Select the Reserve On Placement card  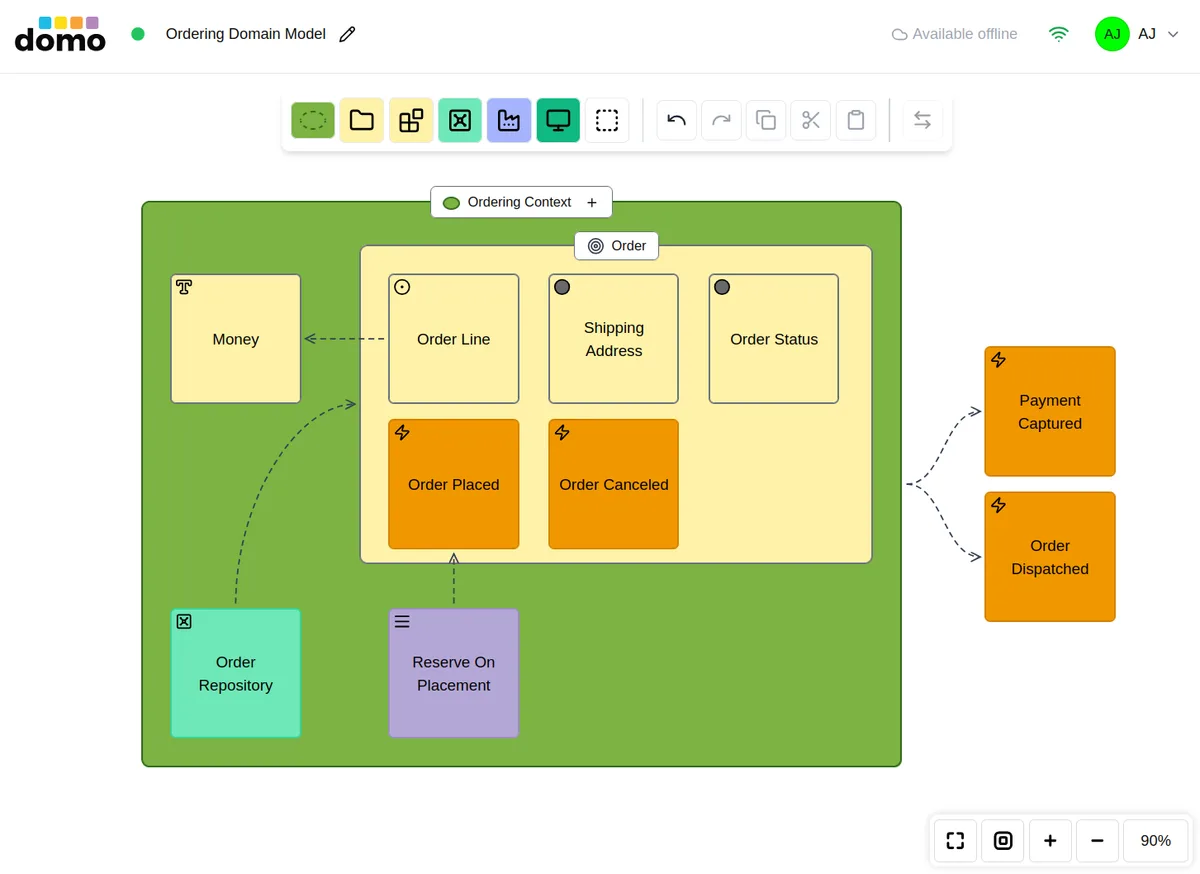pyautogui.click(x=454, y=674)
